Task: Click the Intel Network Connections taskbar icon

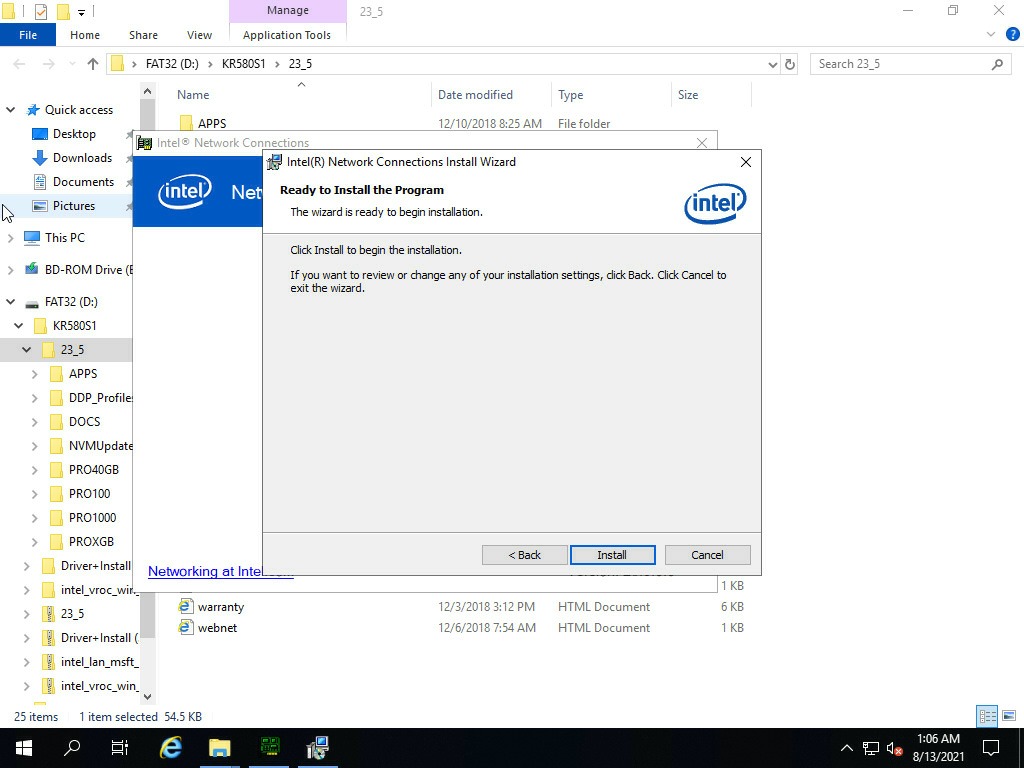Action: click(270, 748)
